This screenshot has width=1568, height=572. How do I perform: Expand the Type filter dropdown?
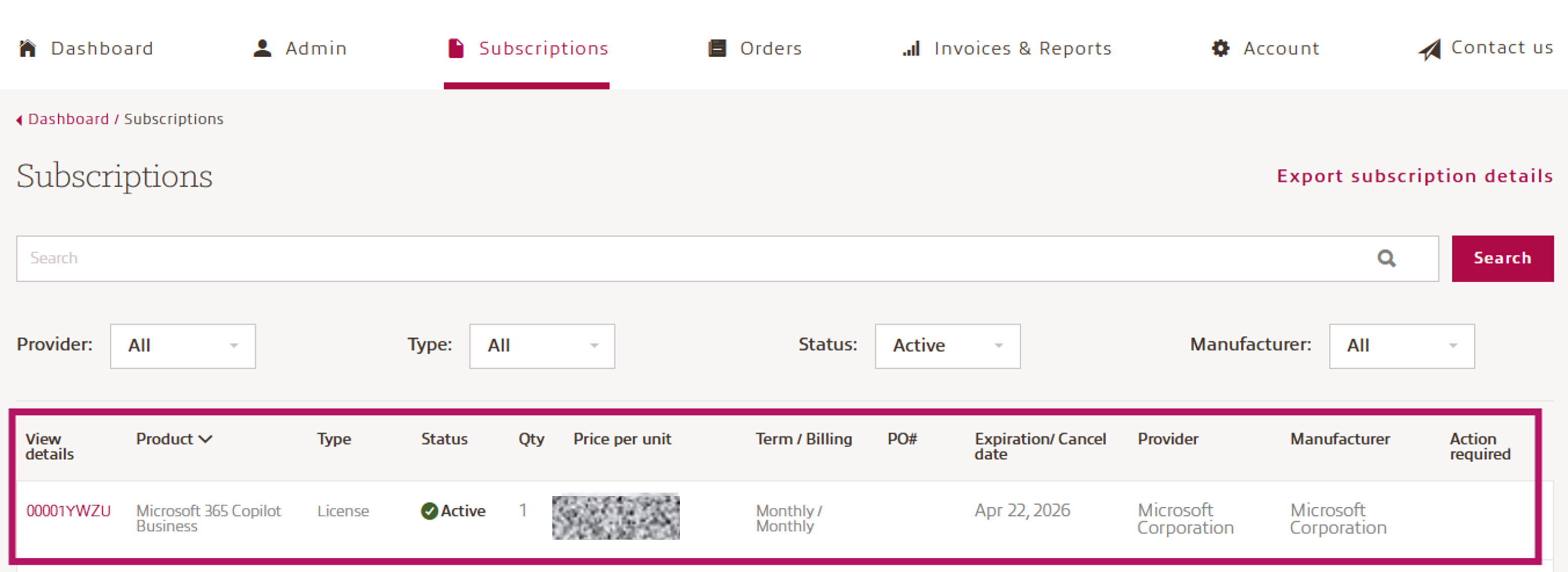pyautogui.click(x=542, y=345)
